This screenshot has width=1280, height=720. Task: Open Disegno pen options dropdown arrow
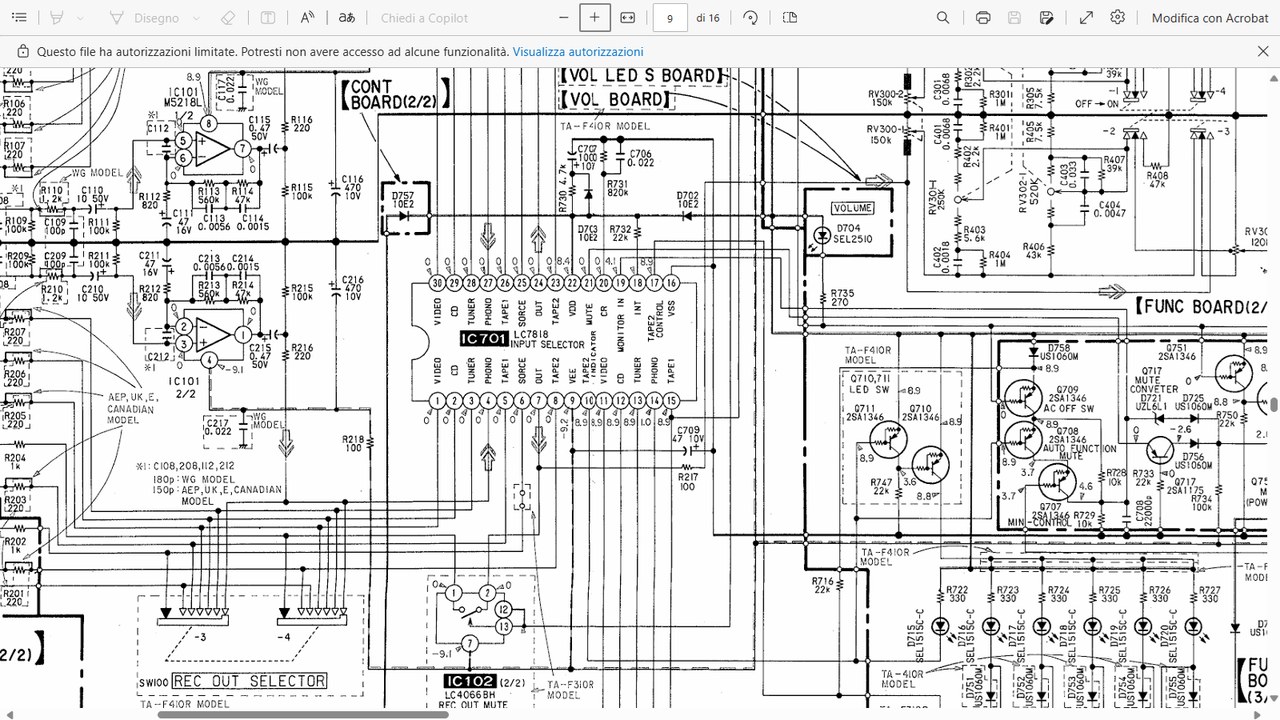coord(196,18)
